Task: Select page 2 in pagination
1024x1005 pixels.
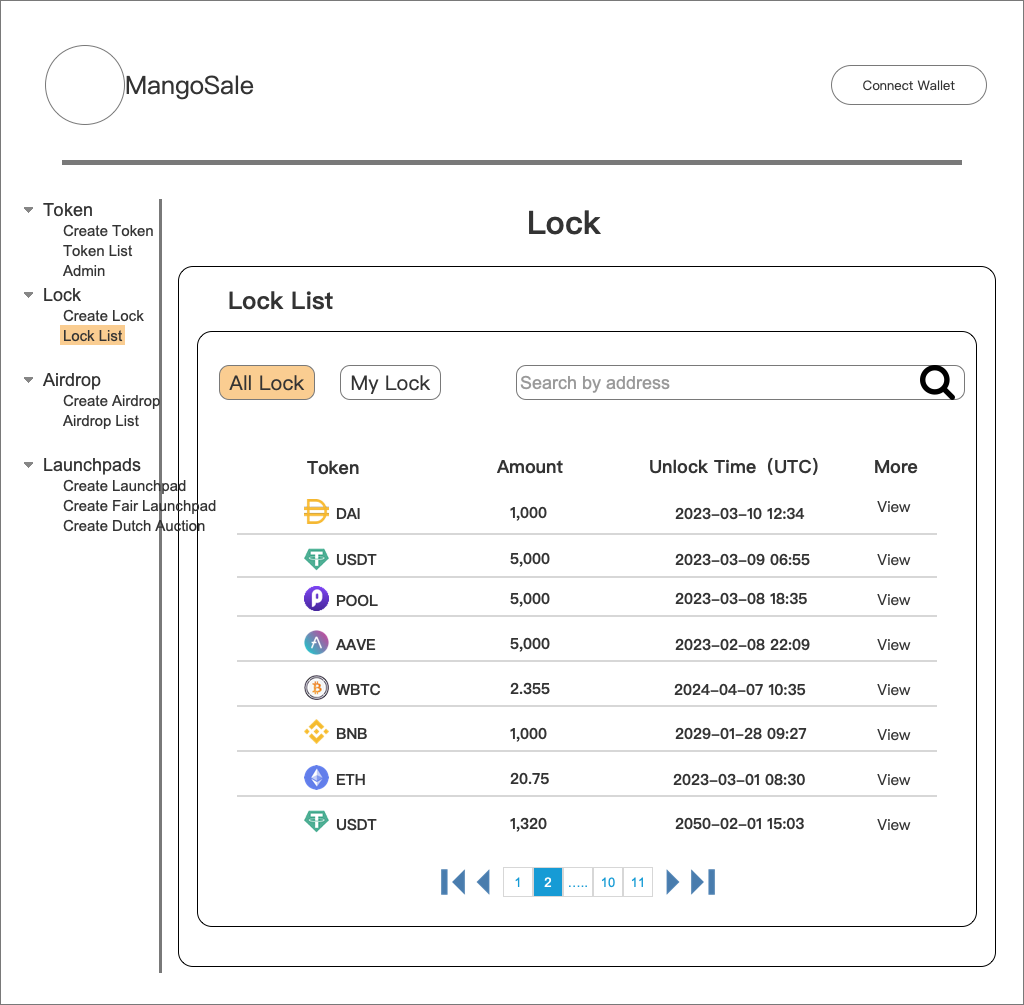Action: click(x=548, y=882)
